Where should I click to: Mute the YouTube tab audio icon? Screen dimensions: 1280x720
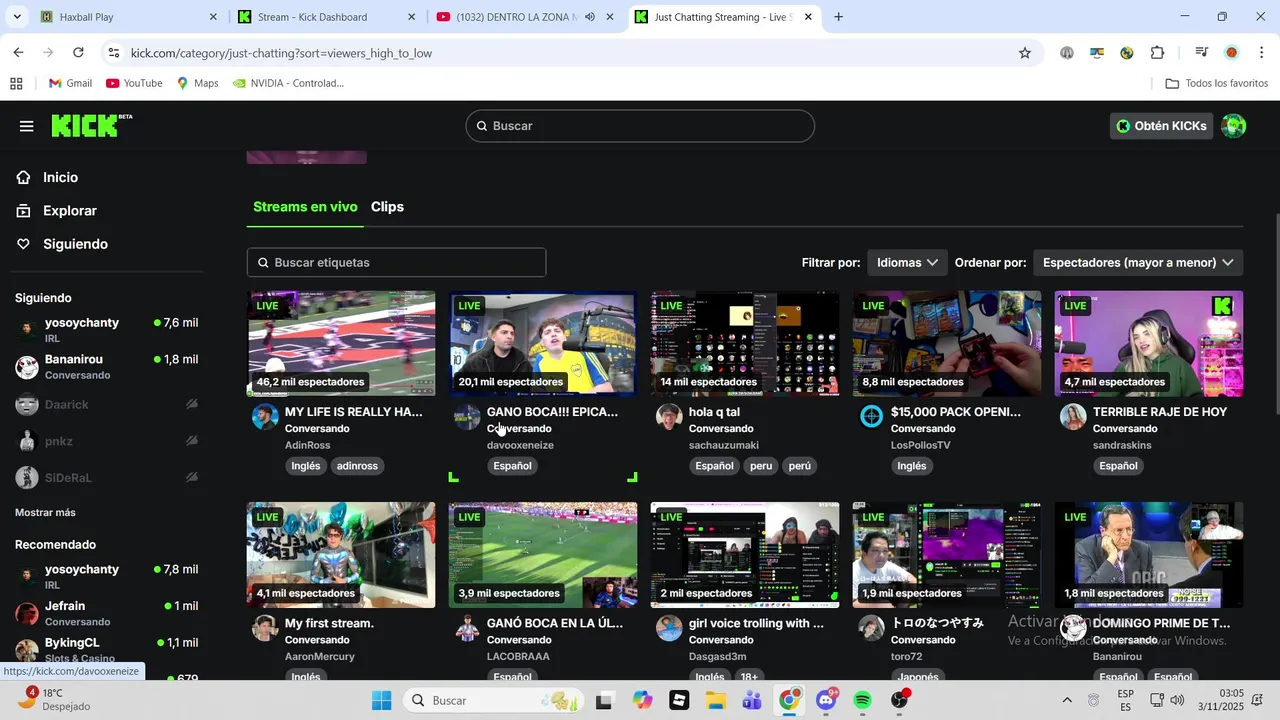pyautogui.click(x=589, y=17)
